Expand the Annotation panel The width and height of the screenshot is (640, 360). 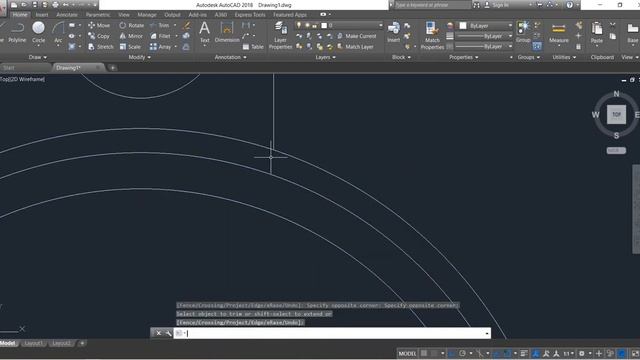click(x=231, y=57)
